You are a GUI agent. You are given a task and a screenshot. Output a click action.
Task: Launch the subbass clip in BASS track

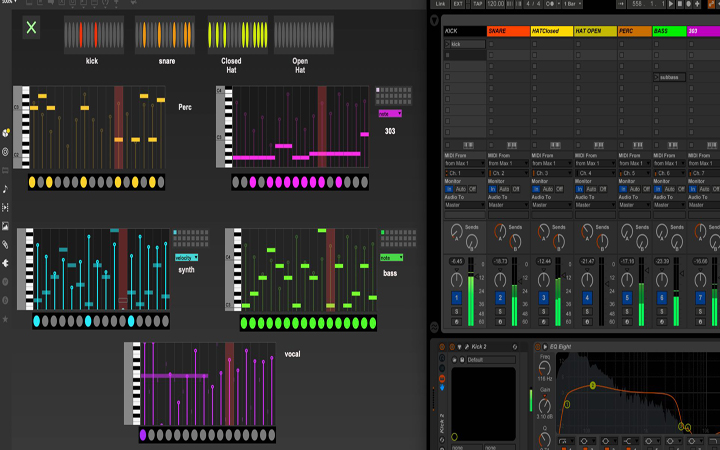click(x=657, y=77)
